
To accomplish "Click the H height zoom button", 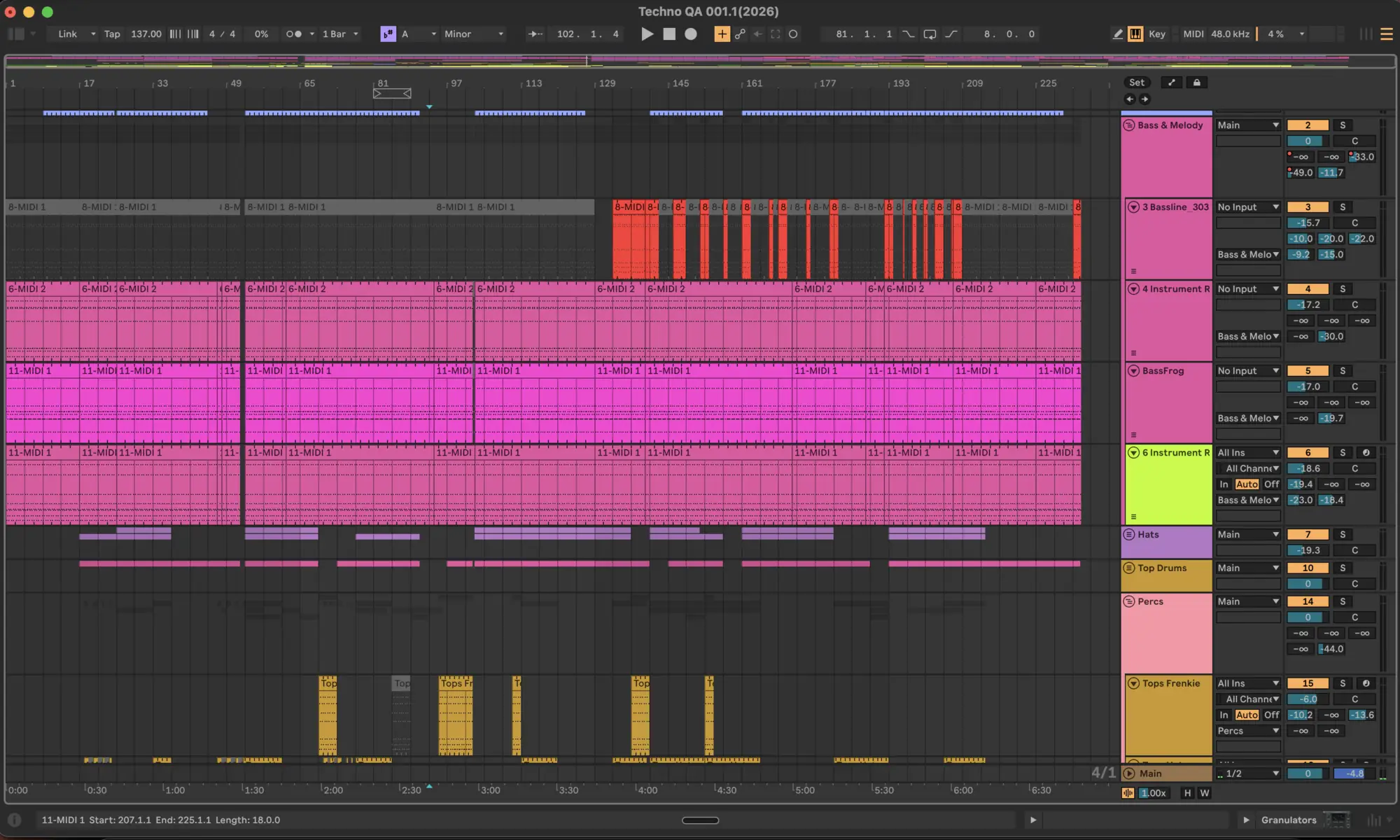I will tap(1187, 793).
